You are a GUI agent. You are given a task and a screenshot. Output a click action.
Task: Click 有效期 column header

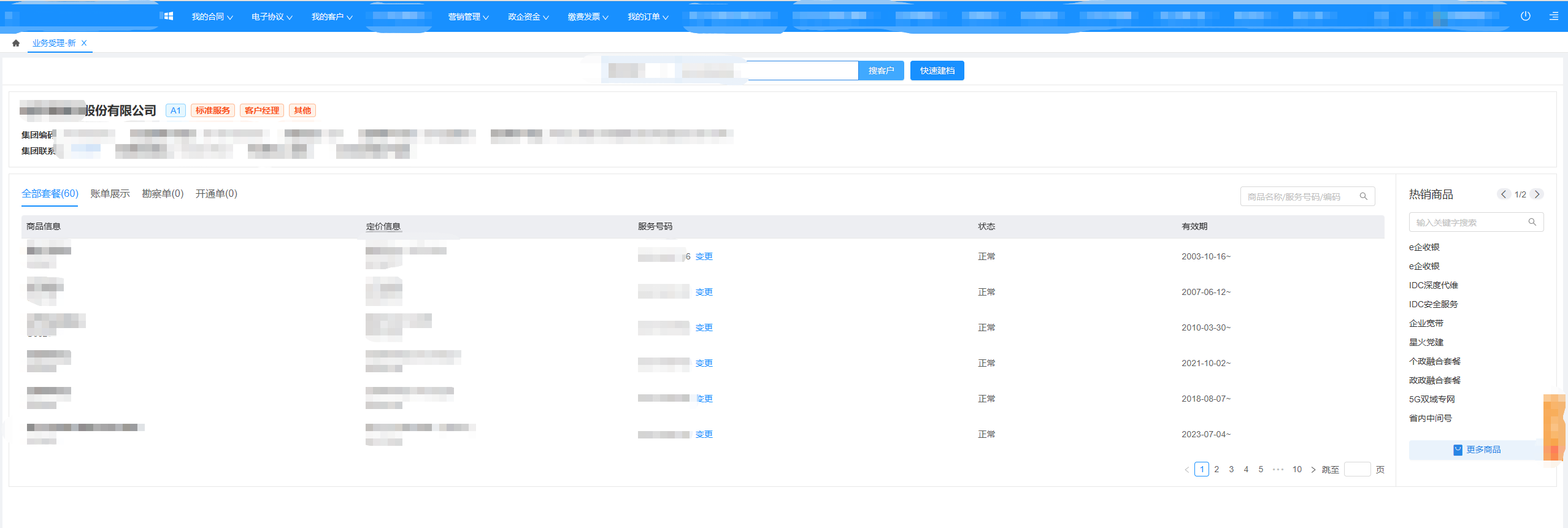[1194, 226]
